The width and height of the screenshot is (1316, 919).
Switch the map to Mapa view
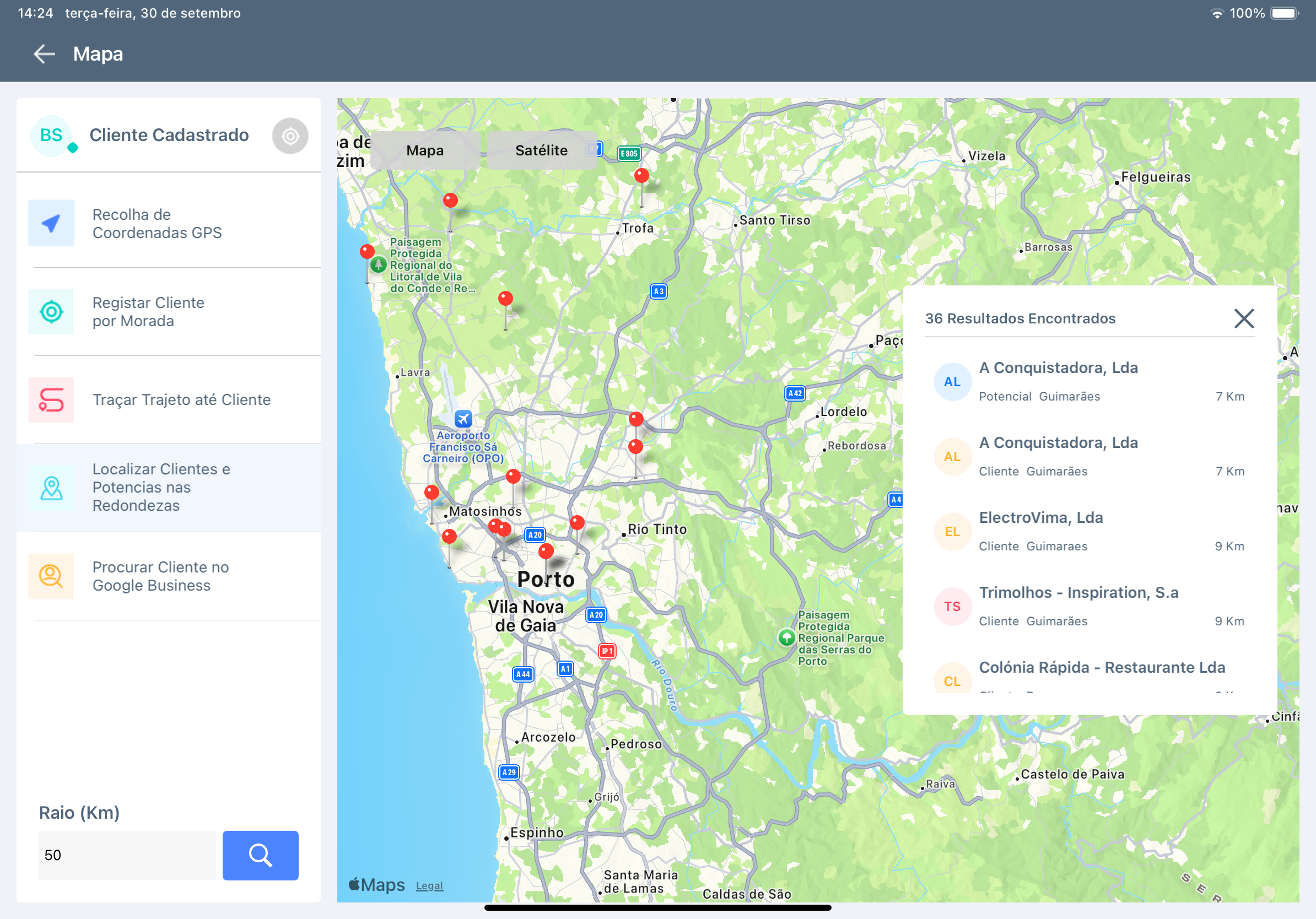425,150
